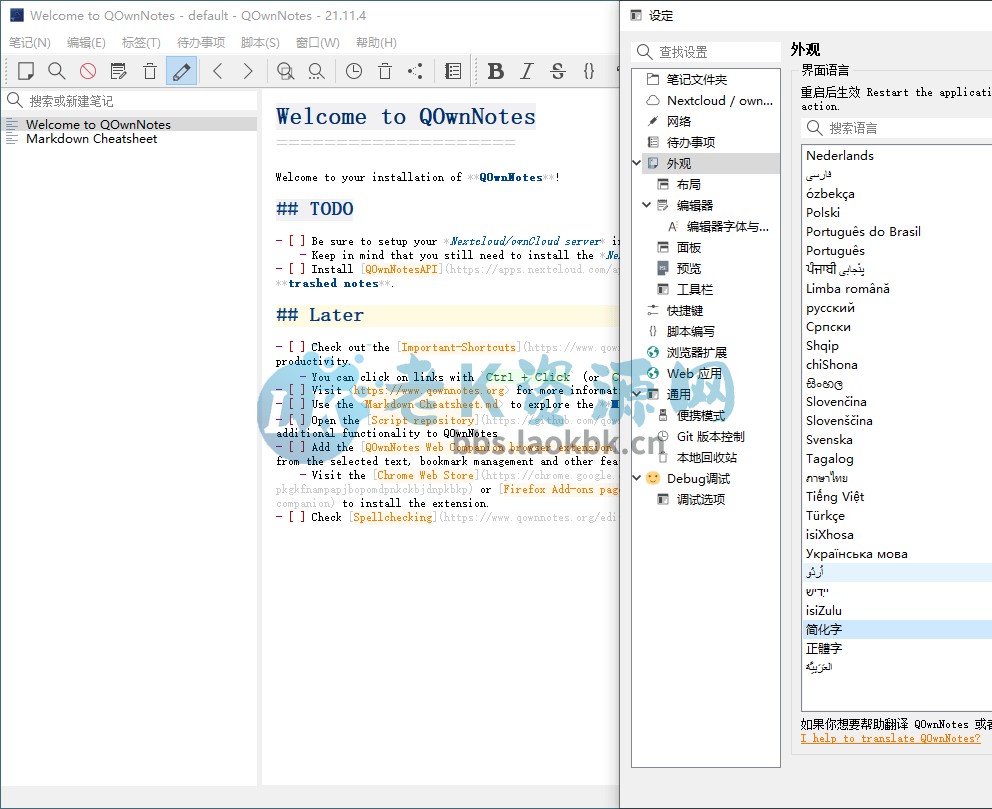Screen dimensions: 992x809
Task: Open the 调试选项 settings page
Action: (701, 500)
